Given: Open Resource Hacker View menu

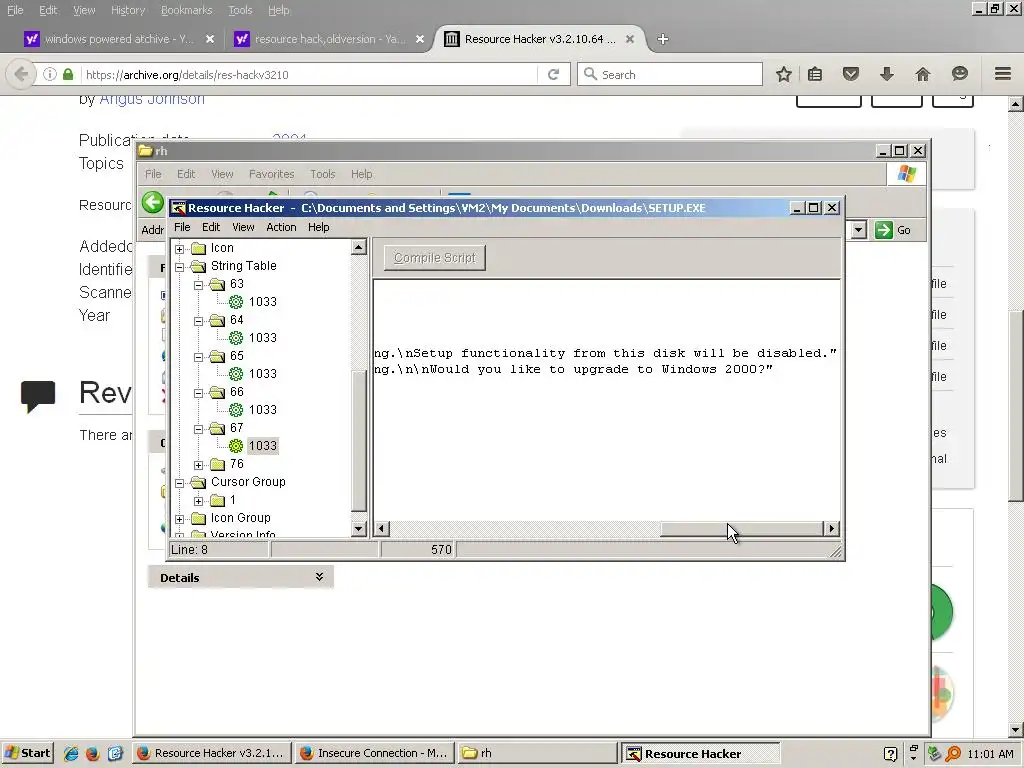Looking at the screenshot, I should click(x=243, y=227).
